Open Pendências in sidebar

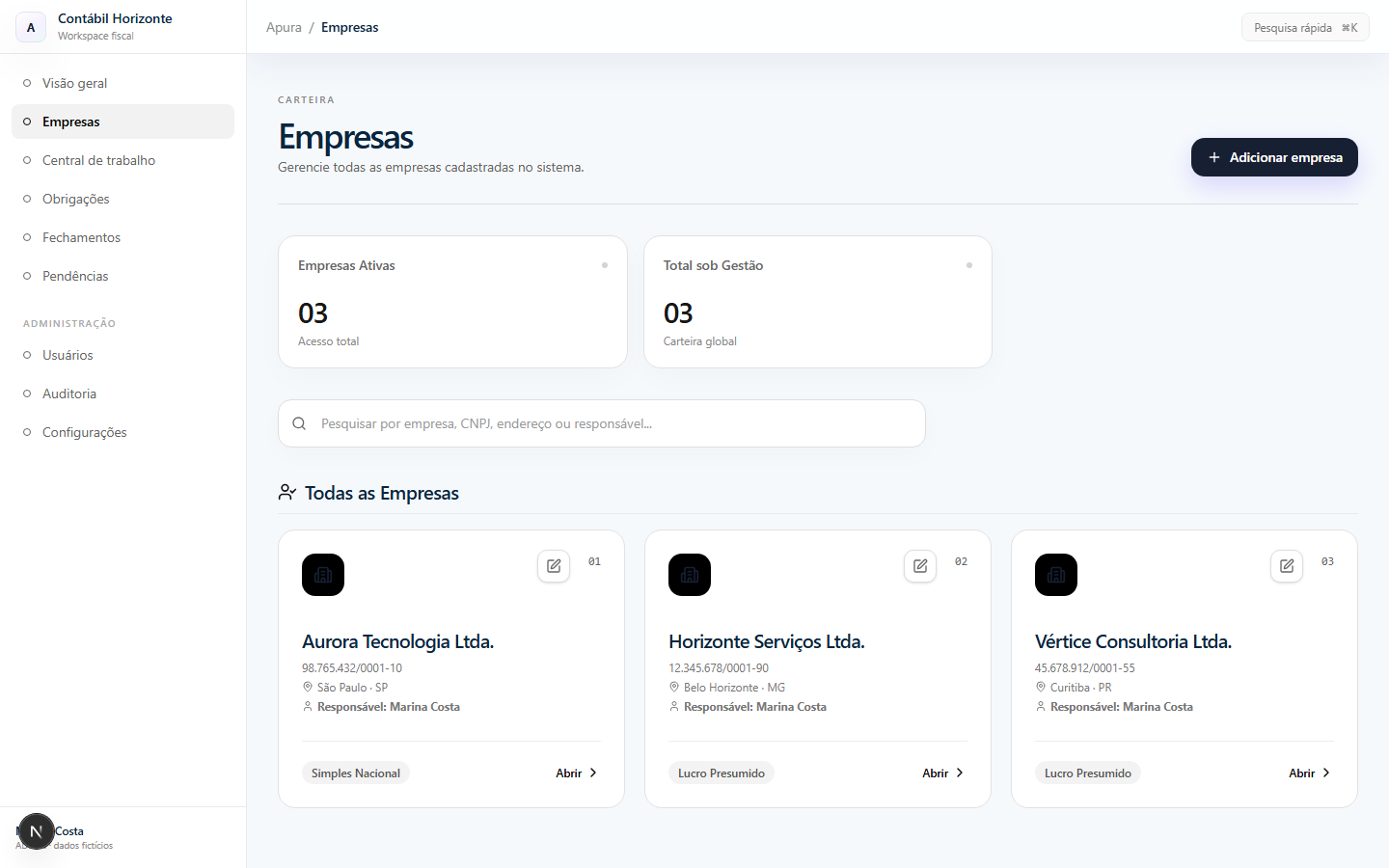[123, 276]
